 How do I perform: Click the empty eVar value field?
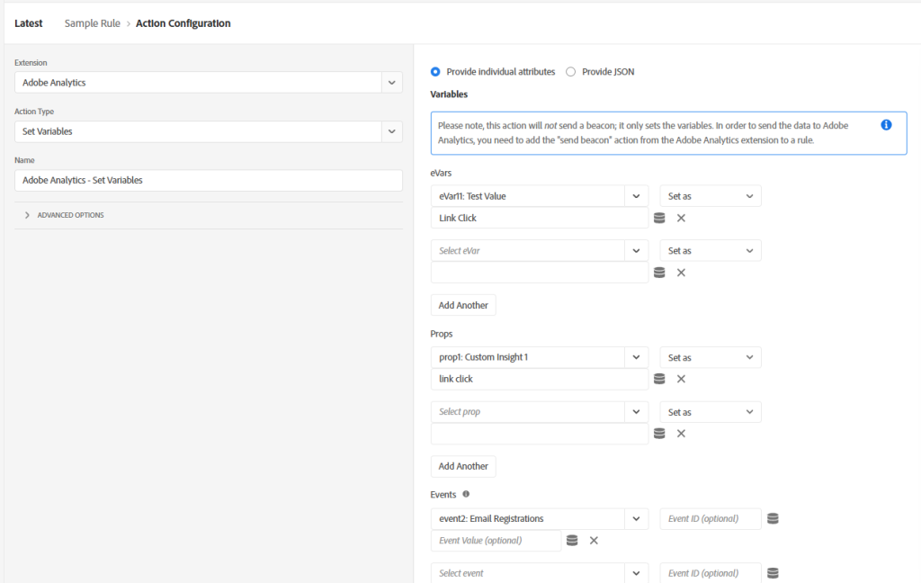pos(539,272)
